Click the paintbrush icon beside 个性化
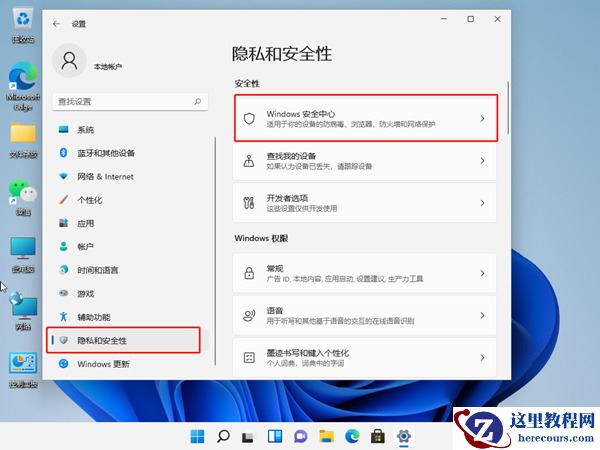The width and height of the screenshot is (600, 450). pos(64,199)
